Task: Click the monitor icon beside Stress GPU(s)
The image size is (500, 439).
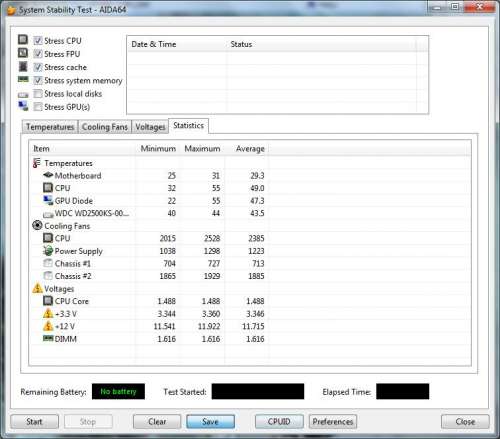Action: [23, 106]
